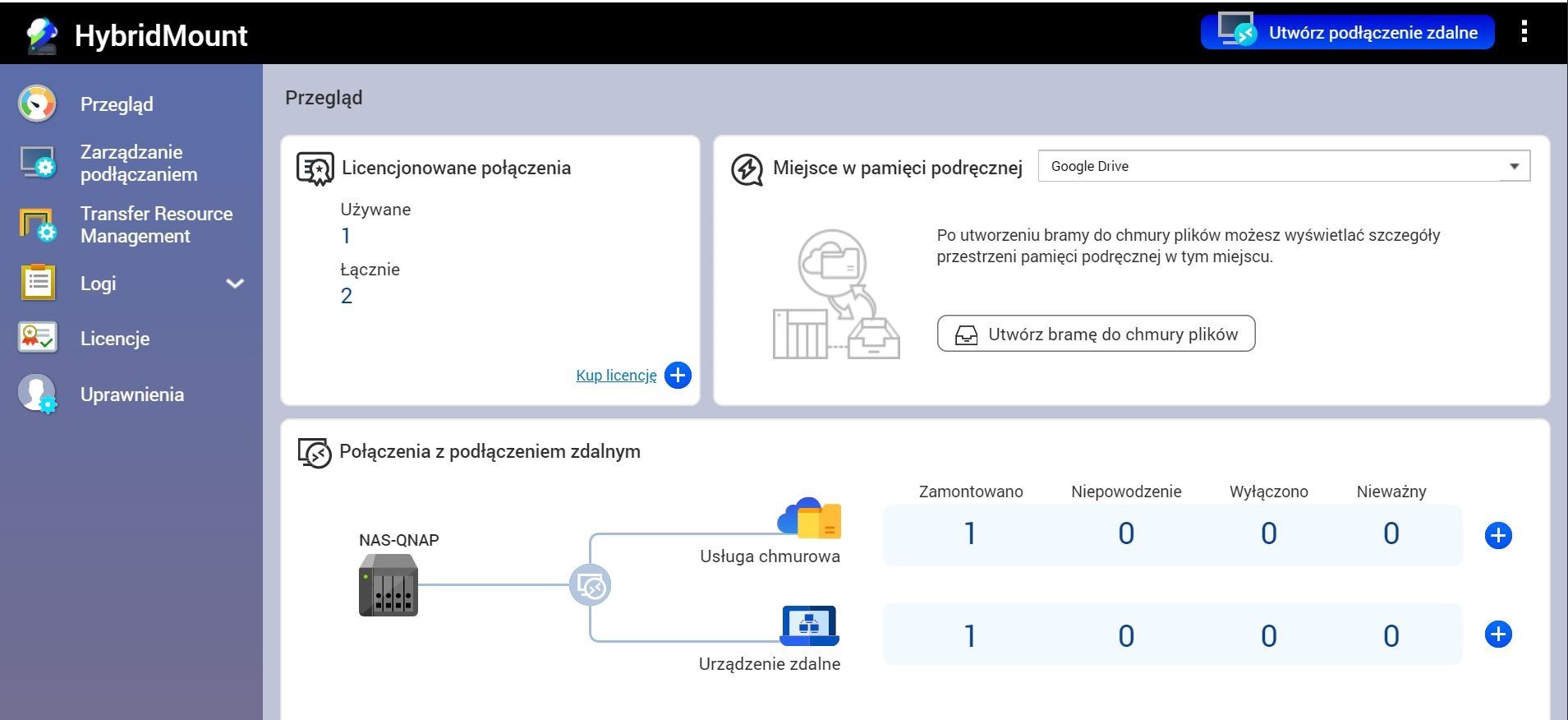The width and height of the screenshot is (1568, 720).
Task: Click the NAS-QNAP device icon
Action: point(389,585)
